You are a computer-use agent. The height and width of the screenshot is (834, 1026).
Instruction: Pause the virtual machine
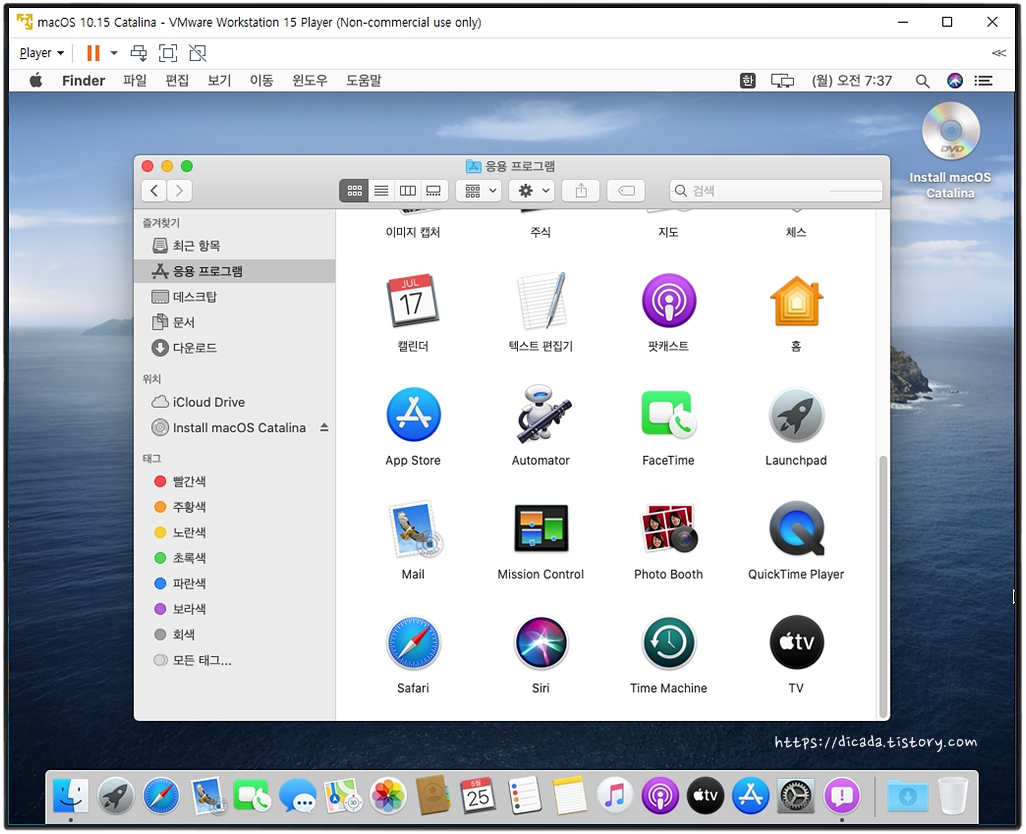(x=94, y=53)
